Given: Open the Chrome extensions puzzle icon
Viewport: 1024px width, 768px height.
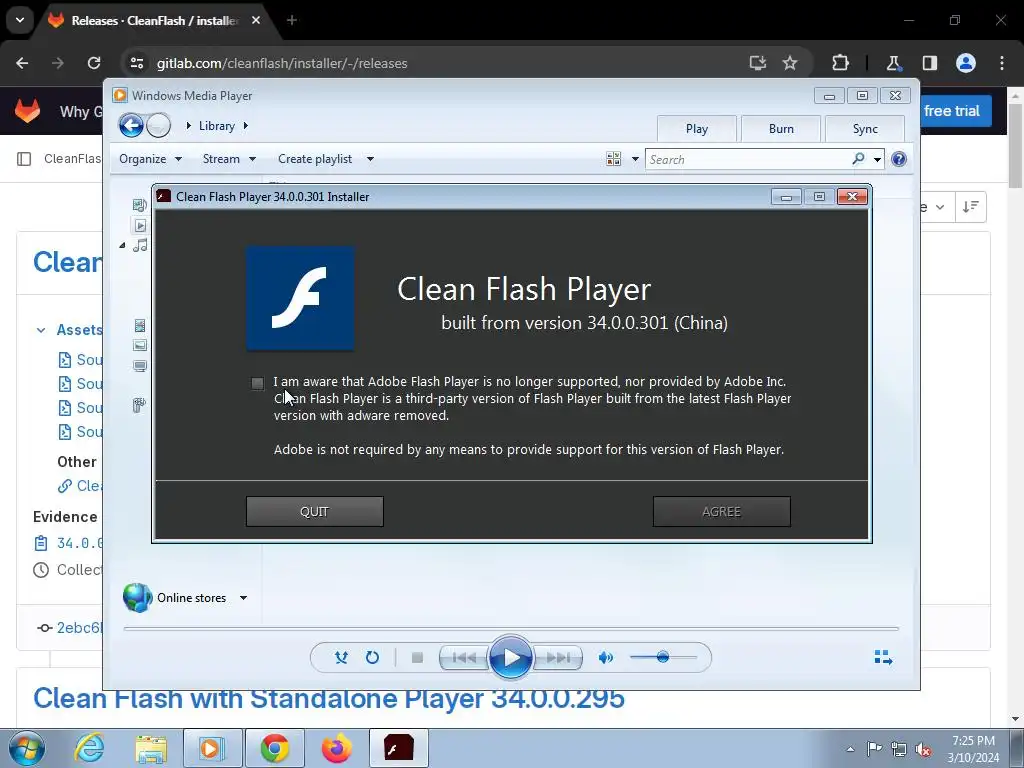Looking at the screenshot, I should [x=840, y=63].
